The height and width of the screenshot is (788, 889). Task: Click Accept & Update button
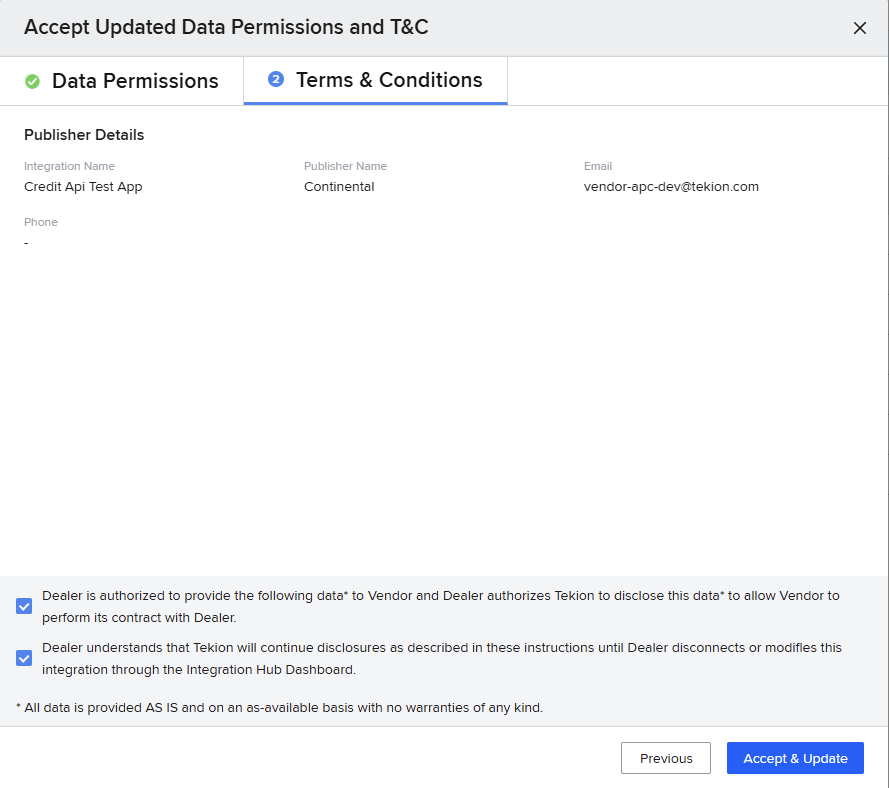coord(795,758)
